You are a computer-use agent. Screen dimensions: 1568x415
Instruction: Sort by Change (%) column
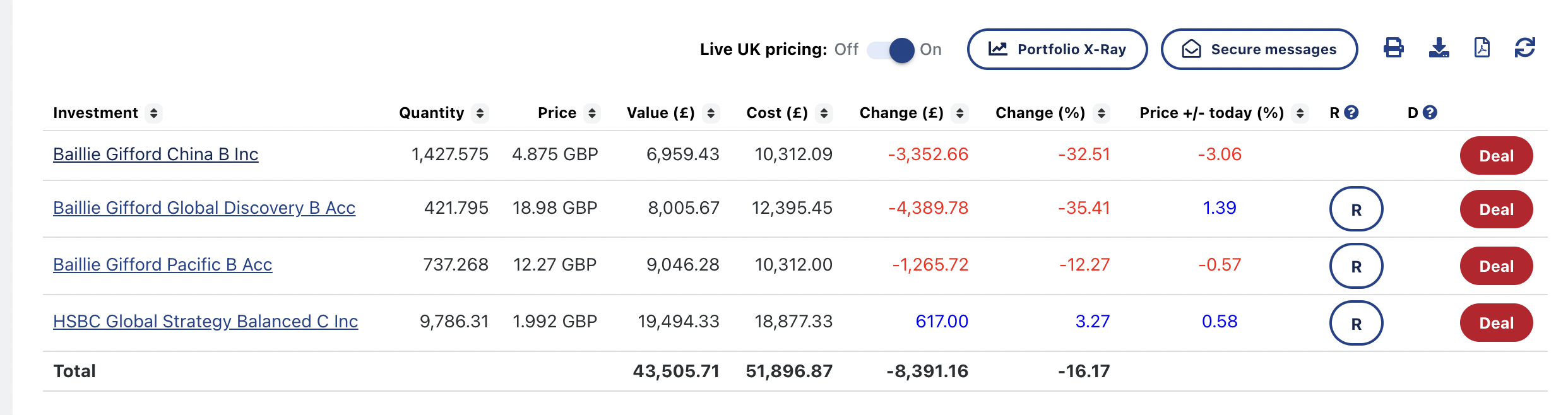[1101, 113]
